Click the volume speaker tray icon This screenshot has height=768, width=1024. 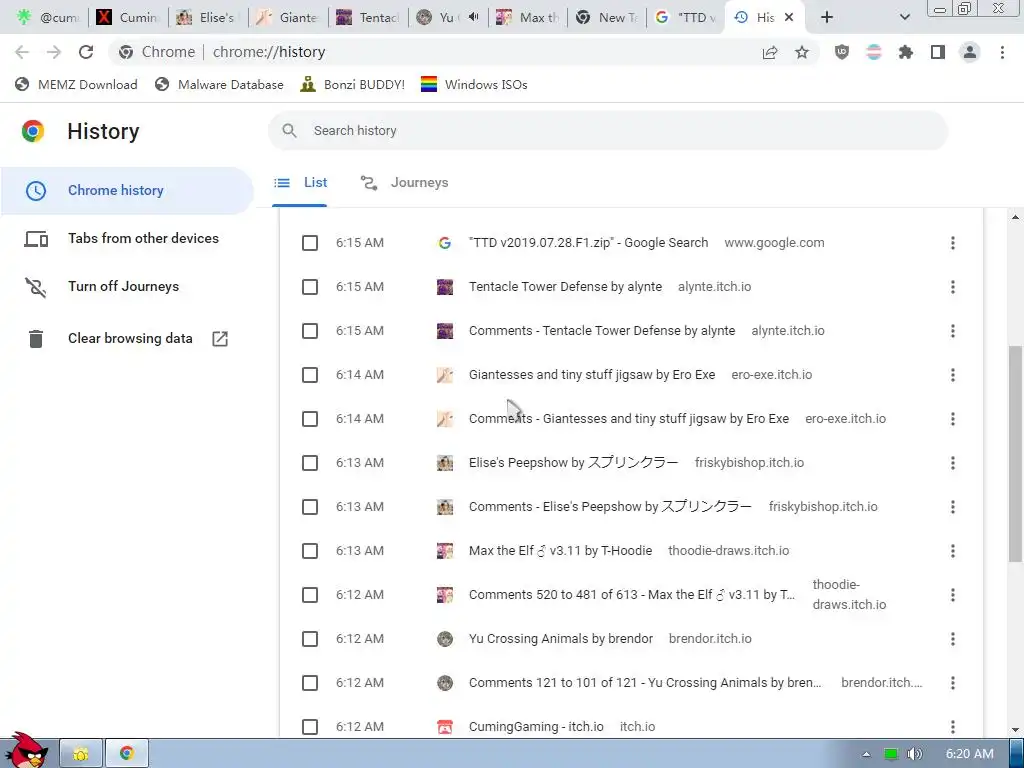(x=914, y=754)
